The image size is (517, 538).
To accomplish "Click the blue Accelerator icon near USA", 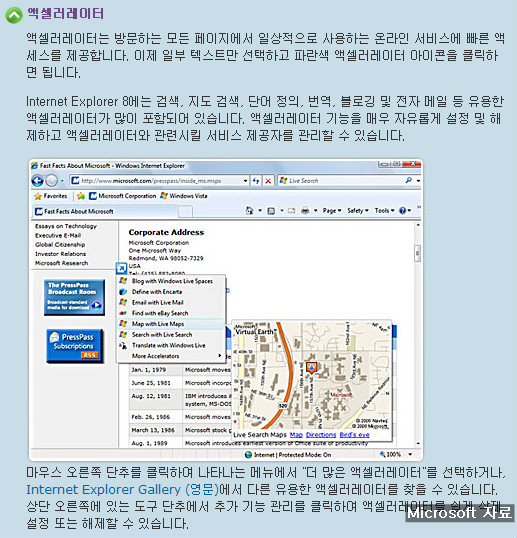I will tap(121, 268).
